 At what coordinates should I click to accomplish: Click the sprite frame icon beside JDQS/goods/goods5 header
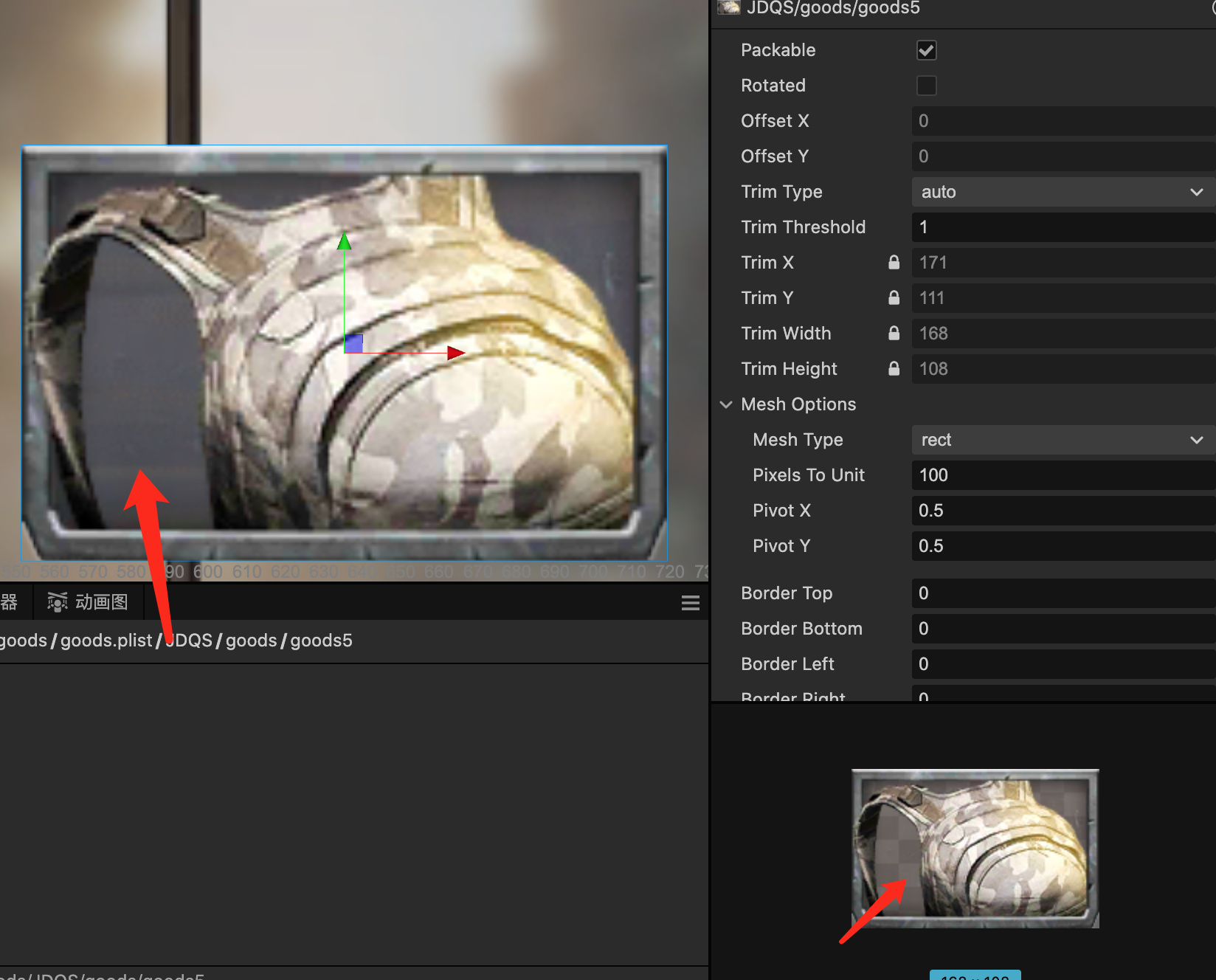729,7
